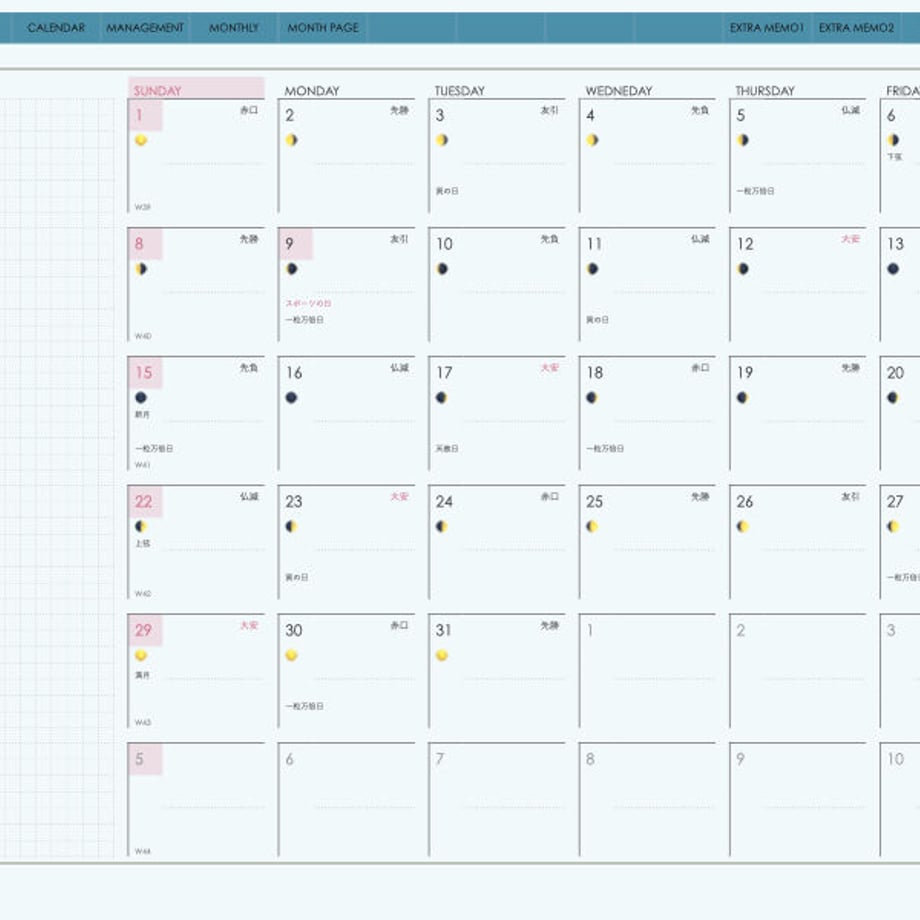Screen dimensions: 920x920
Task: Click the moon phase icon on the 2nd
Action: pyautogui.click(x=292, y=140)
